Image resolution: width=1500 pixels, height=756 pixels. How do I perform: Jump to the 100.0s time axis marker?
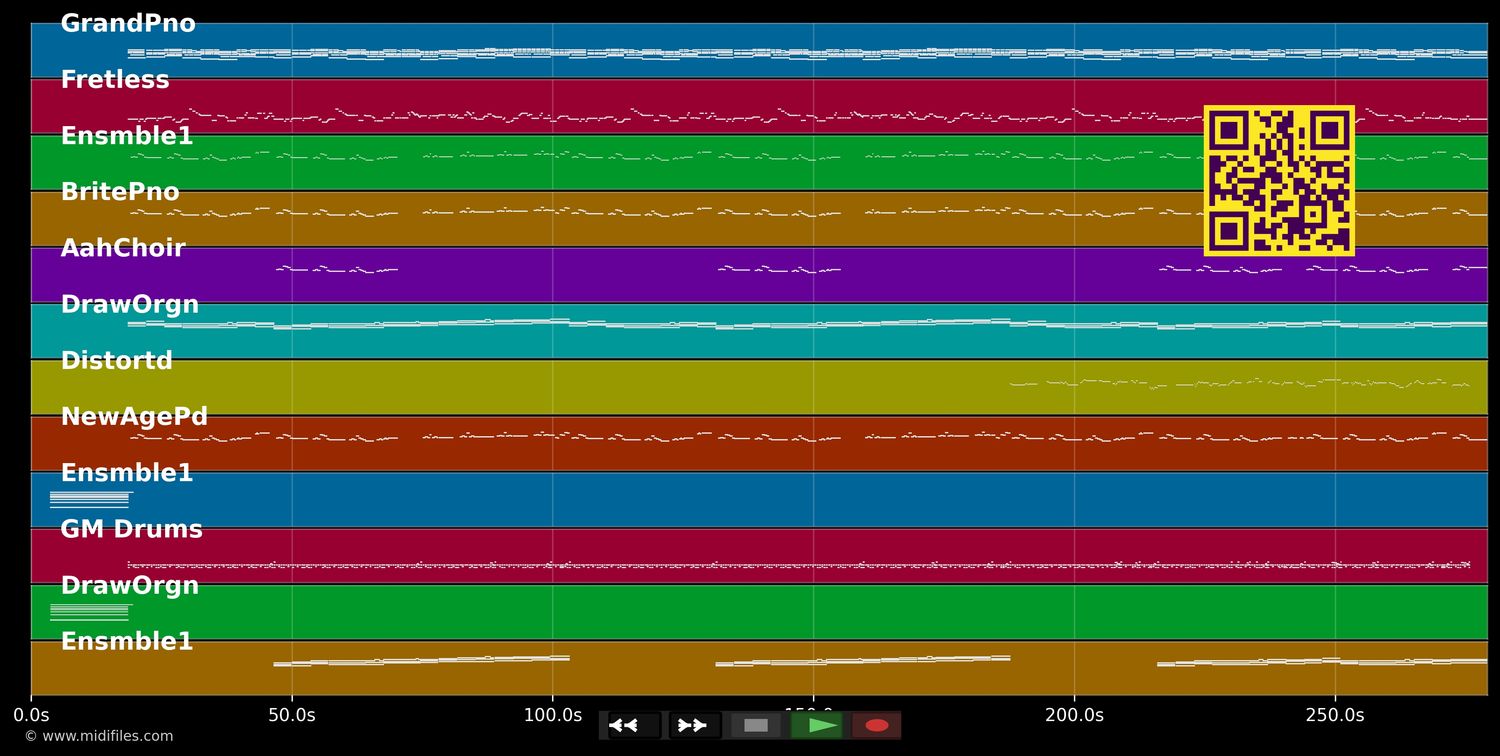pyautogui.click(x=552, y=715)
